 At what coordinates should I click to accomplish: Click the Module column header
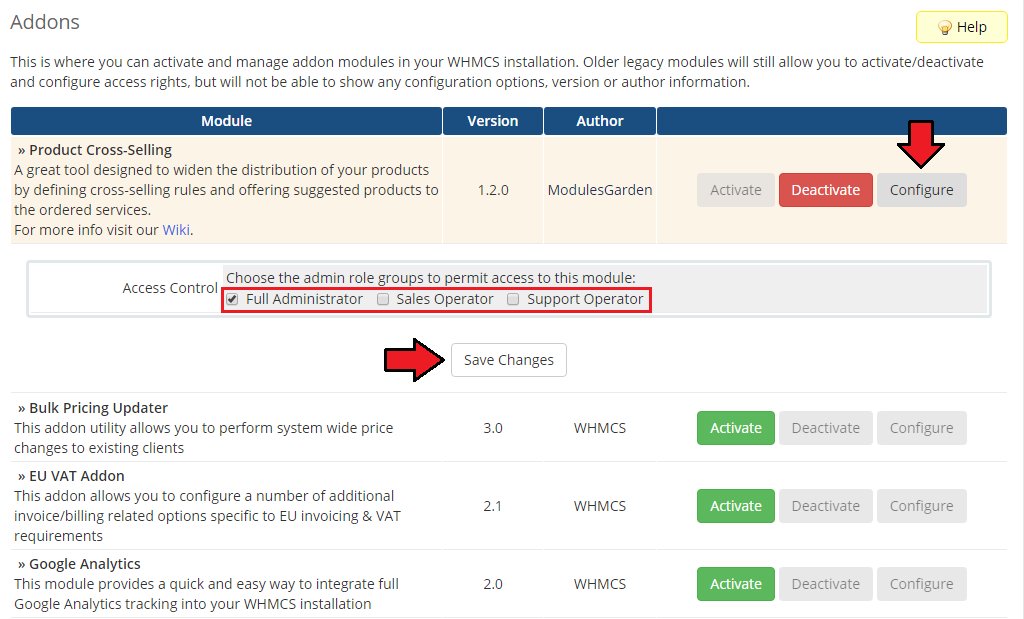pos(227,121)
